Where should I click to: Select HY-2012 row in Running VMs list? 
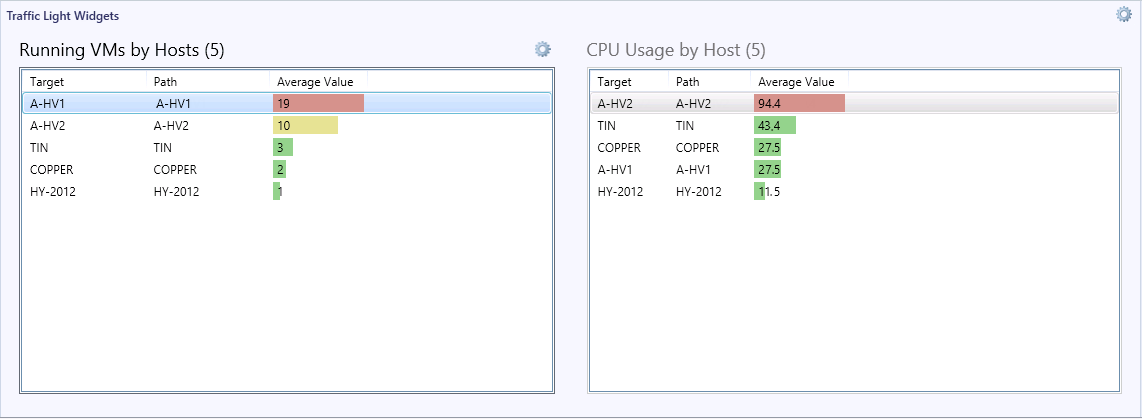coord(286,191)
